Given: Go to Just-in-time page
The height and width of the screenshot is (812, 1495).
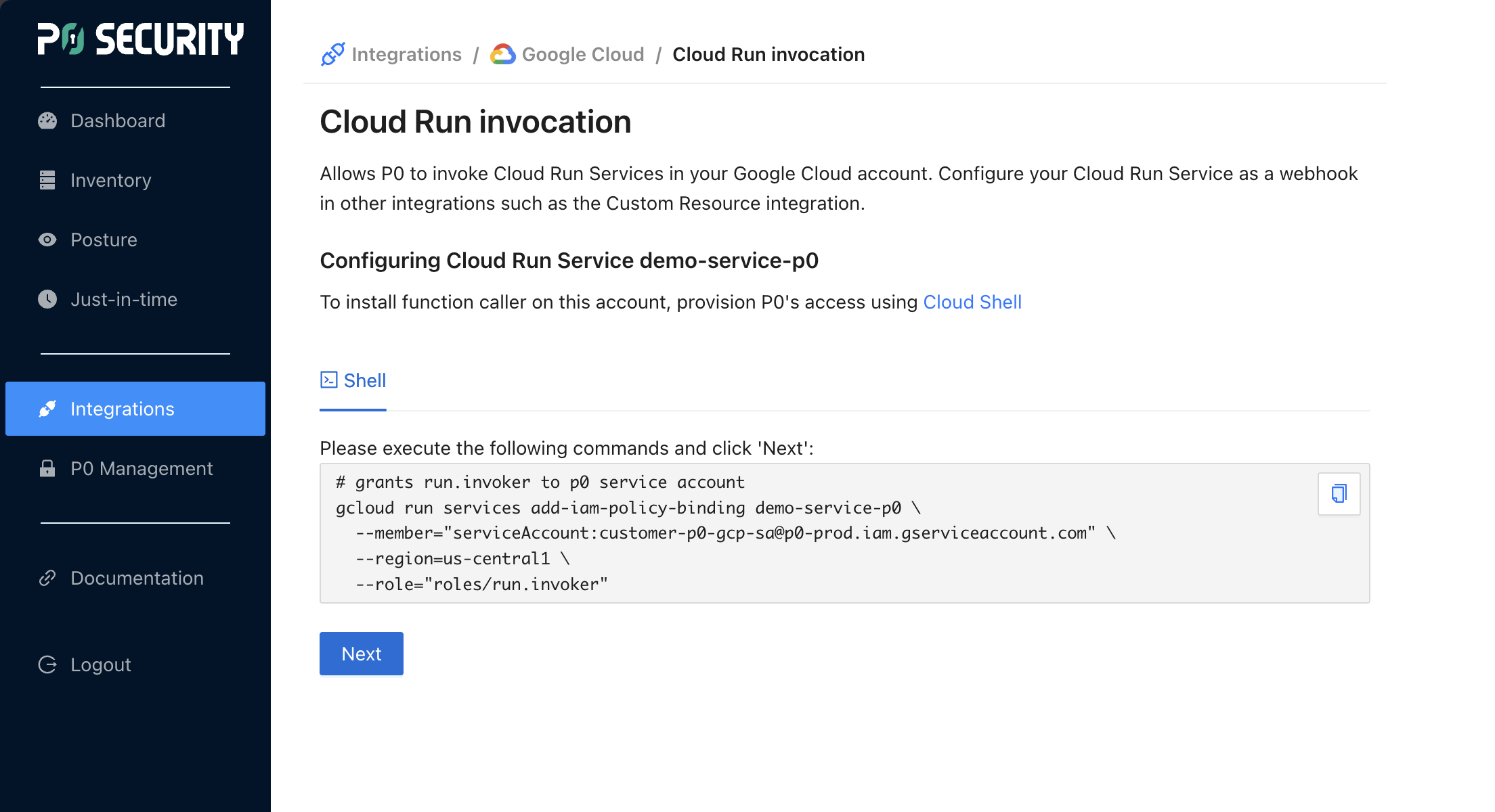Looking at the screenshot, I should tap(124, 300).
